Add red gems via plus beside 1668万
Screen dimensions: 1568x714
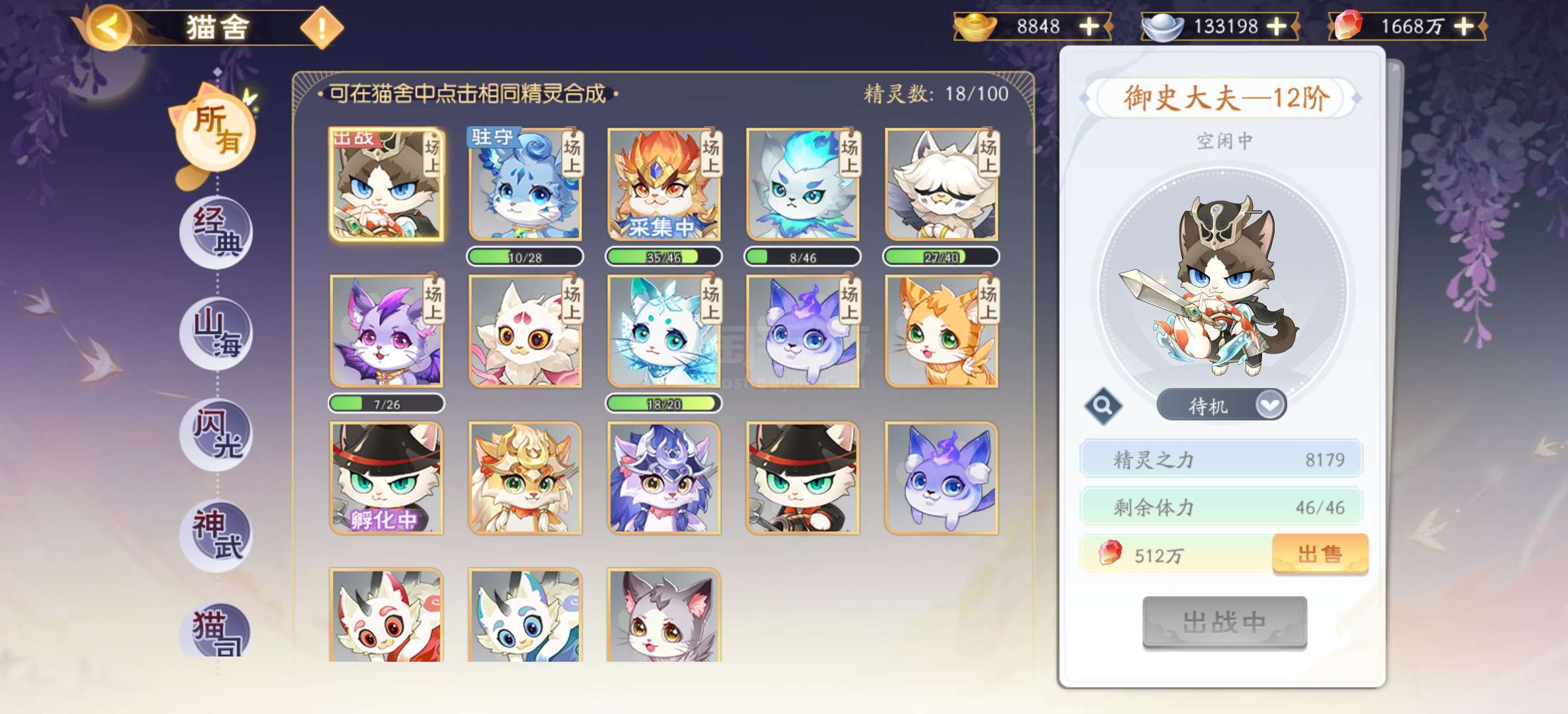tap(1464, 26)
